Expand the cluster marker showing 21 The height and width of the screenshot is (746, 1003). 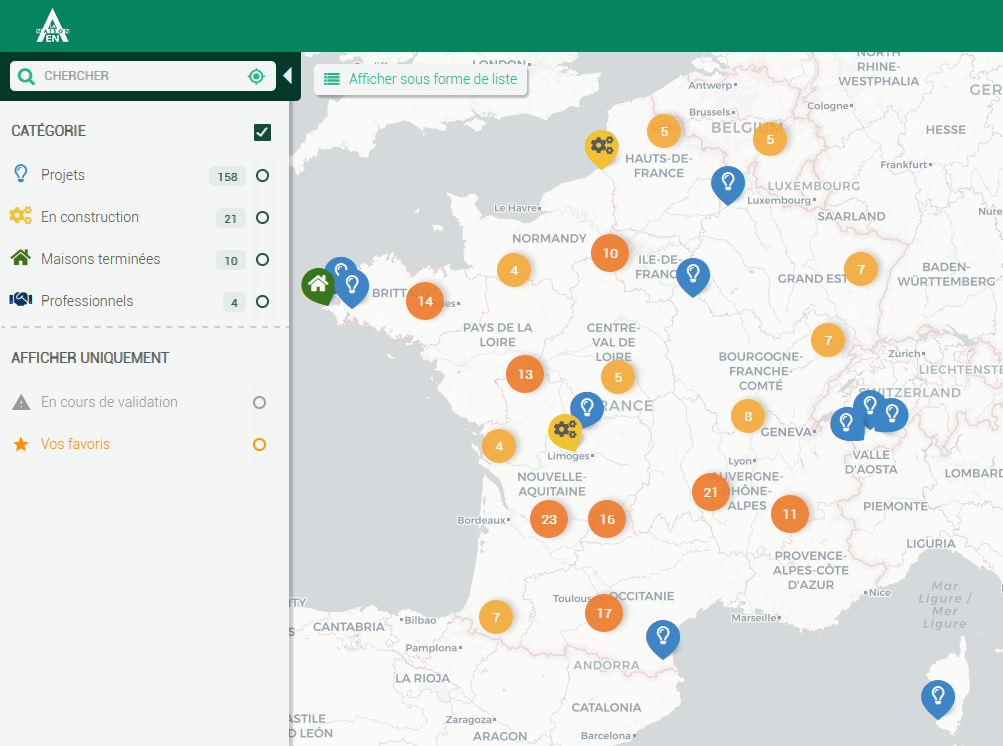point(711,492)
